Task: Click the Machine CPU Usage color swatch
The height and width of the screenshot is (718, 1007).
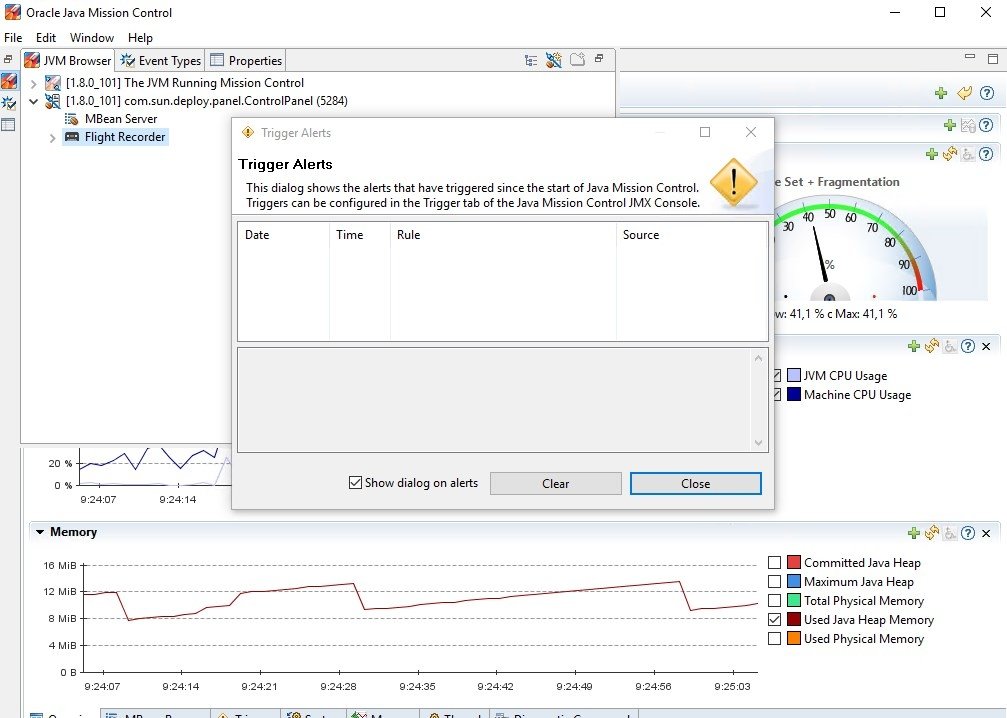Action: click(x=794, y=394)
